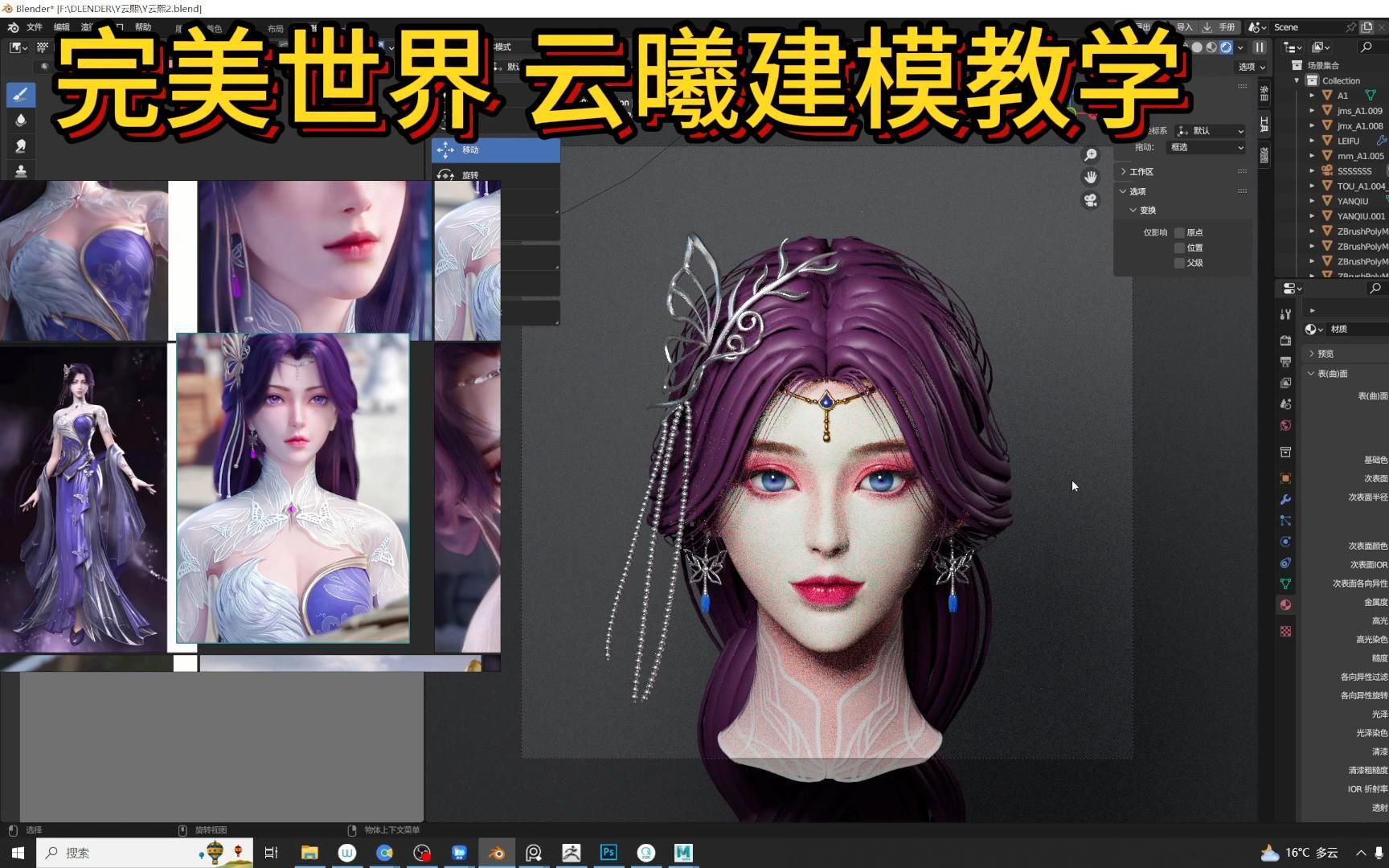Open the Object Data properties tab icon

tap(1285, 583)
